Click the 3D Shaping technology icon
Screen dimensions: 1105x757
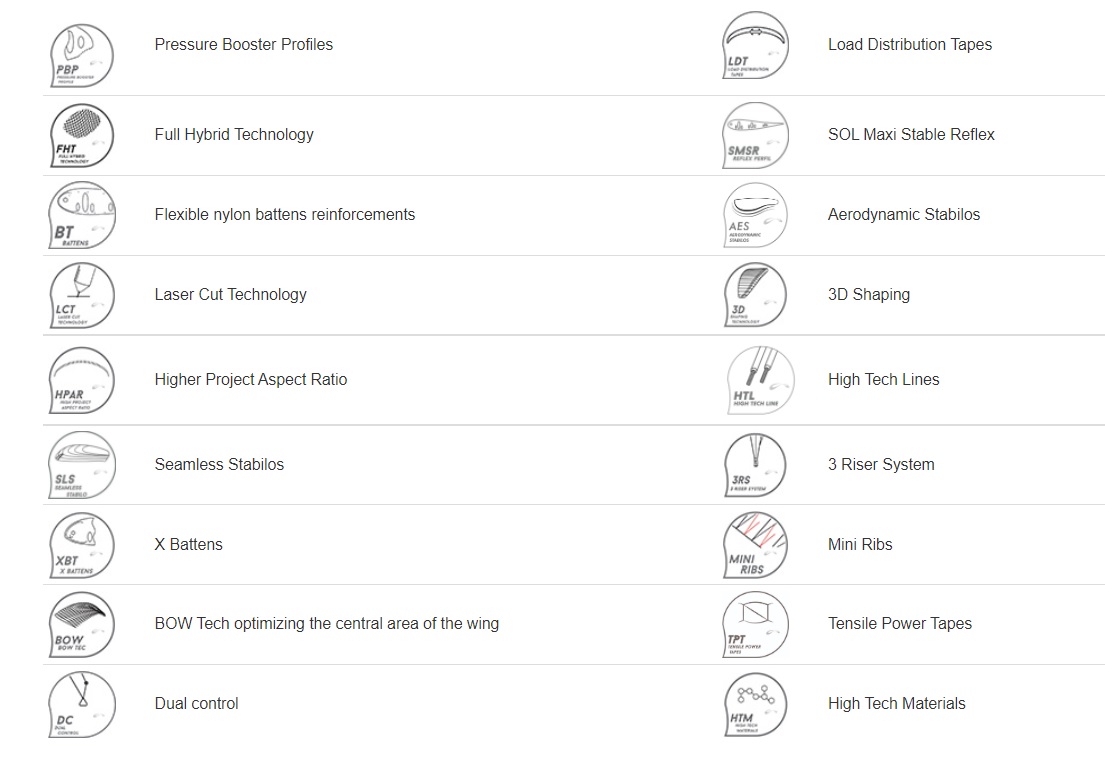pyautogui.click(x=755, y=295)
